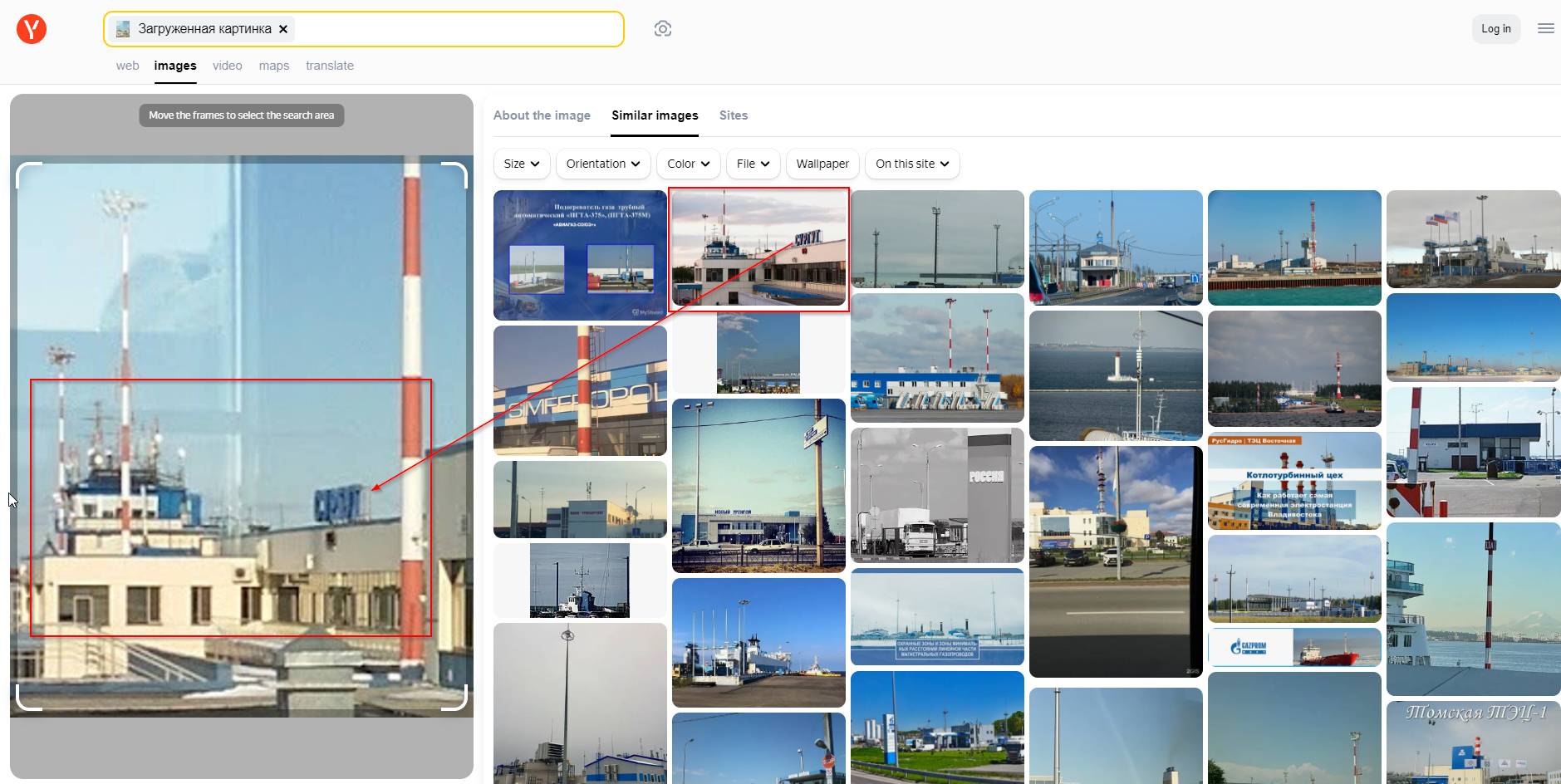Screen dimensions: 1561x784
Task: Open the Orientation filter dropdown
Action: coord(603,164)
